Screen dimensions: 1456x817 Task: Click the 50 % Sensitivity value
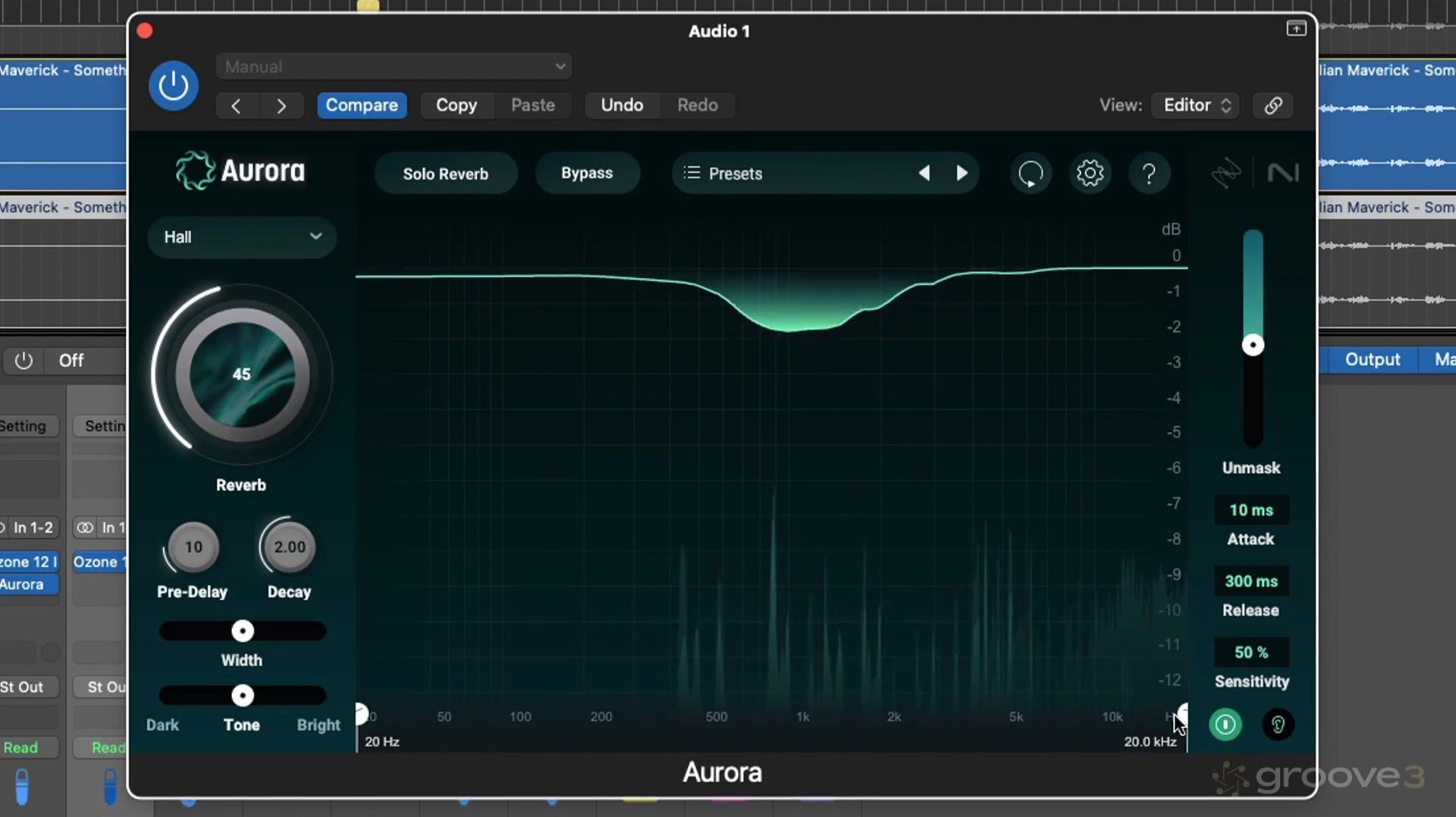point(1251,653)
